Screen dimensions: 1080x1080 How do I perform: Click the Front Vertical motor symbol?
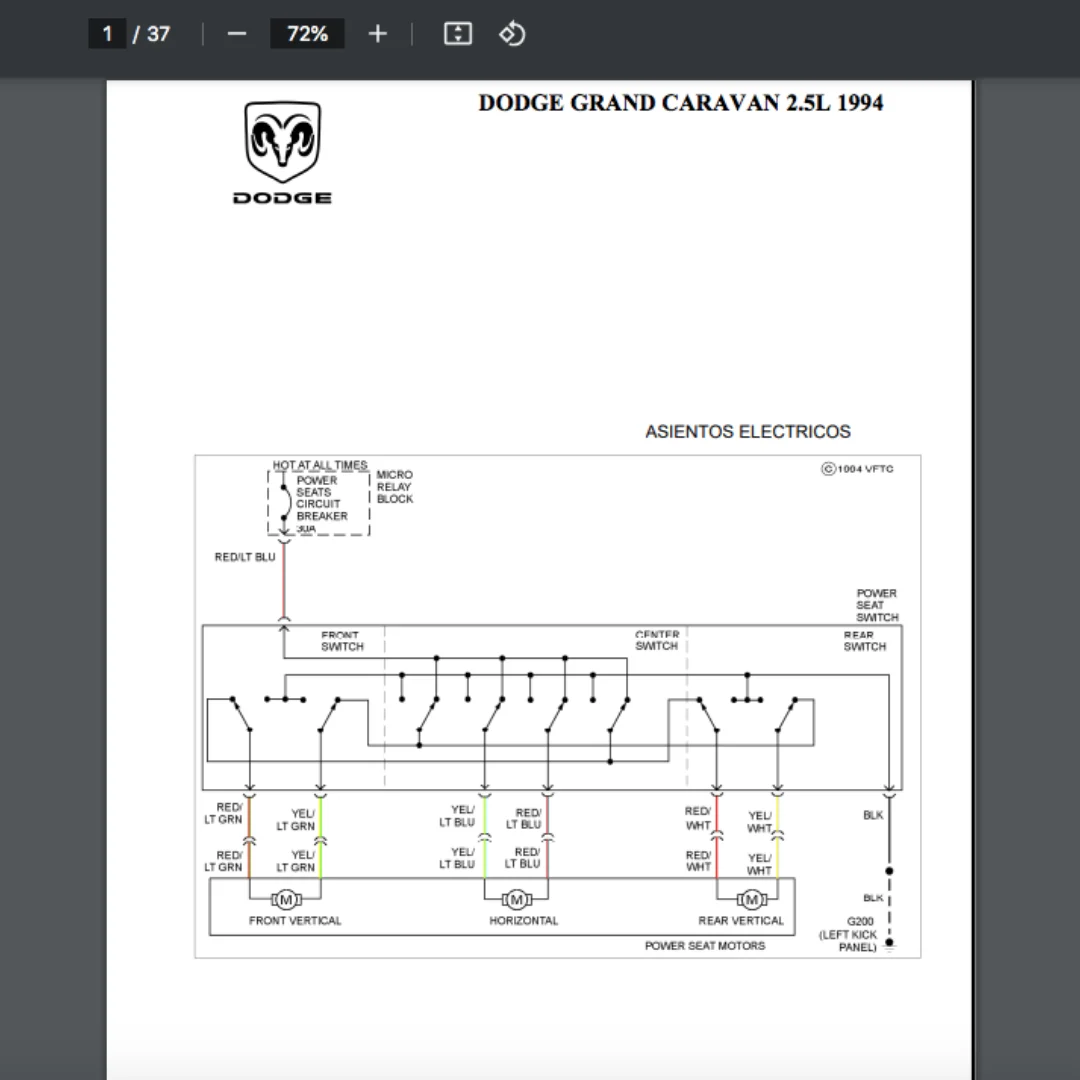[x=285, y=900]
